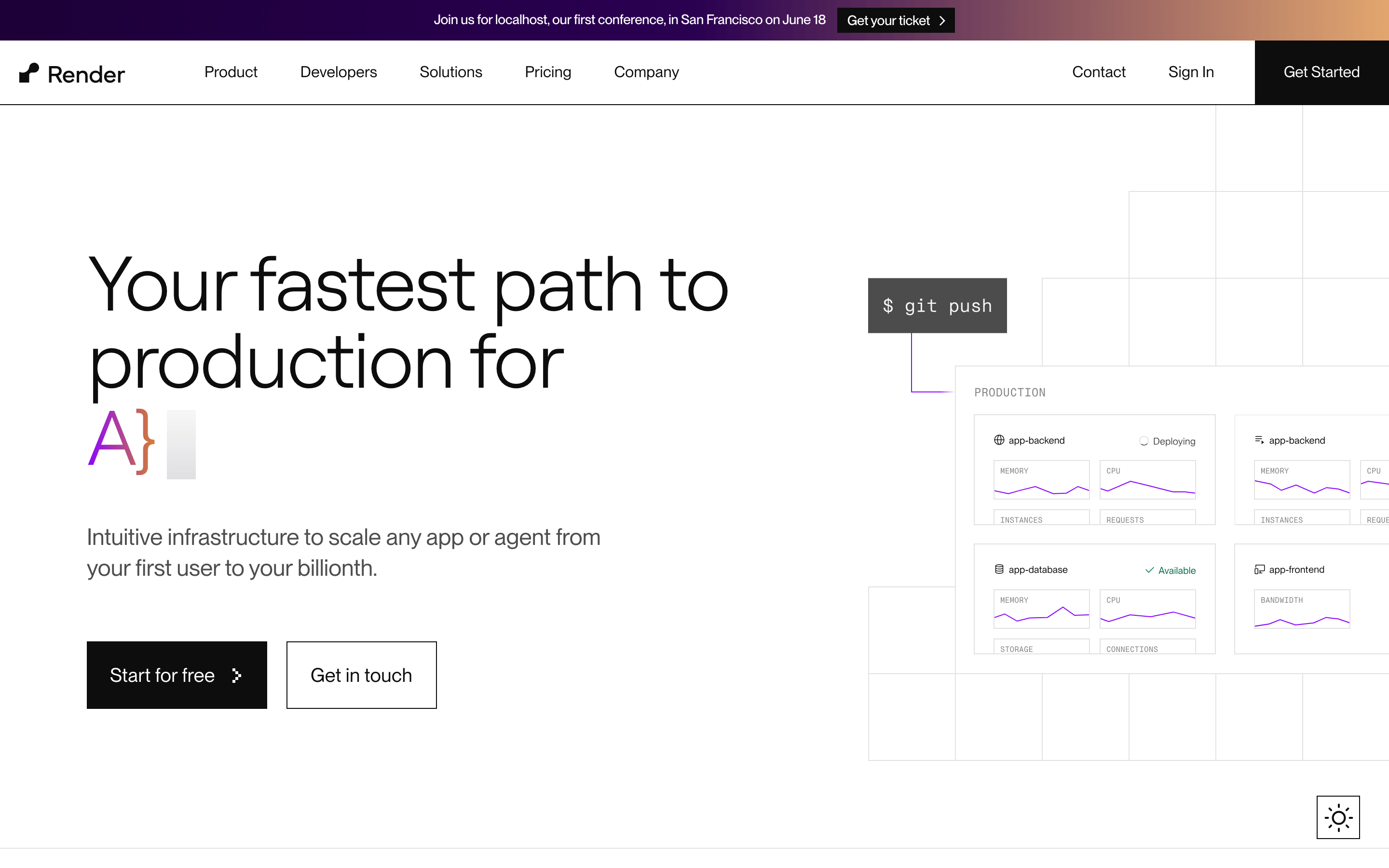The height and width of the screenshot is (868, 1389).
Task: Open the Developers menu
Action: [x=339, y=72]
